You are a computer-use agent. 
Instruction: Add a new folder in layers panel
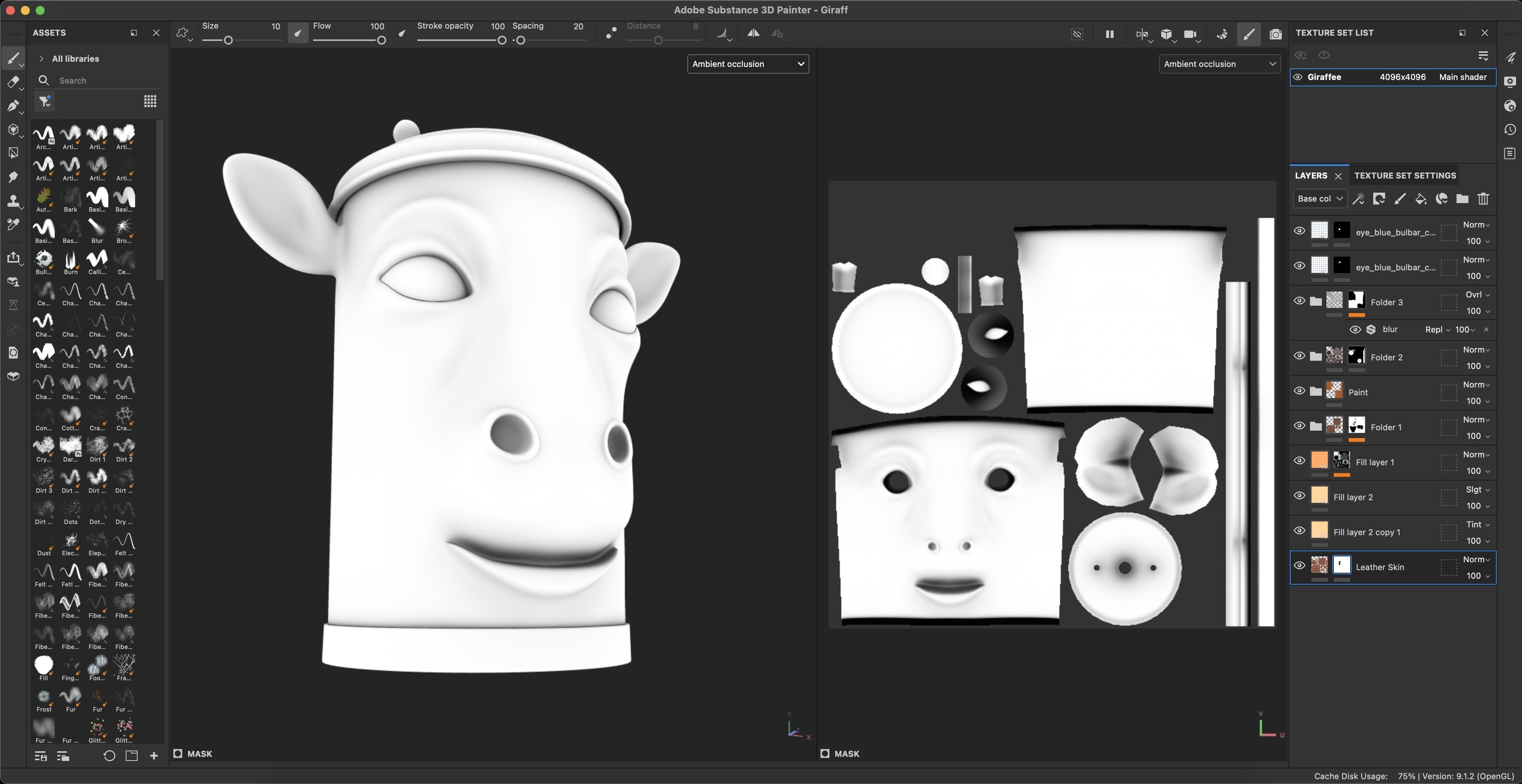[x=1462, y=199]
